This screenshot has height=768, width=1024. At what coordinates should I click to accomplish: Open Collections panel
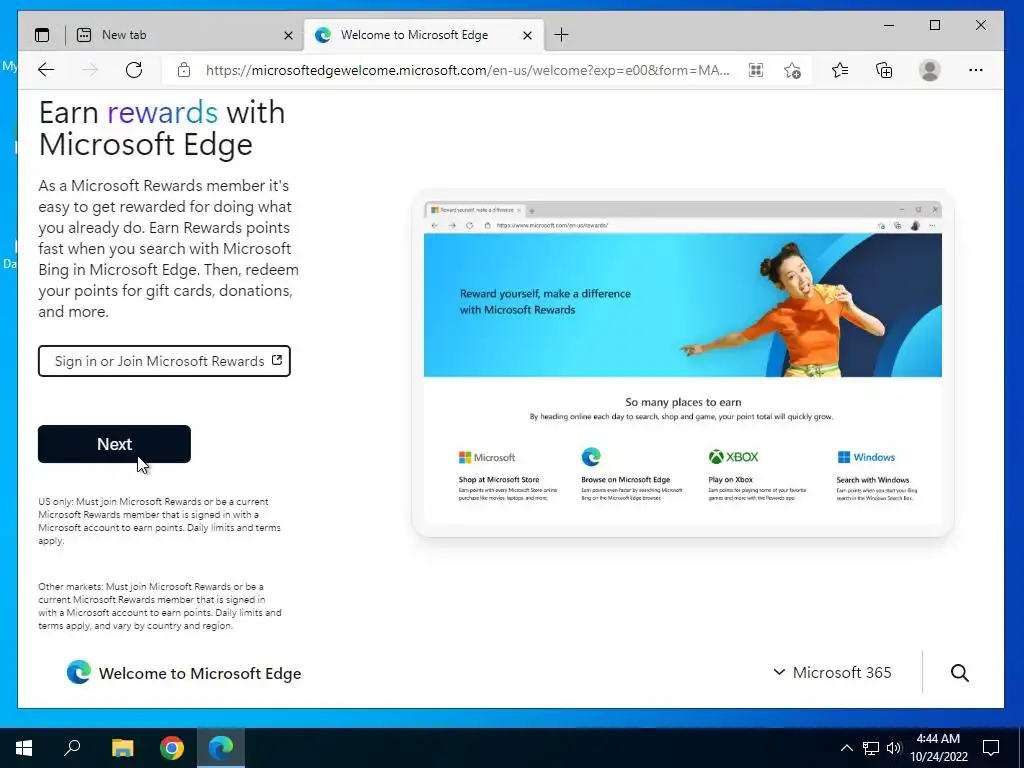tap(884, 70)
